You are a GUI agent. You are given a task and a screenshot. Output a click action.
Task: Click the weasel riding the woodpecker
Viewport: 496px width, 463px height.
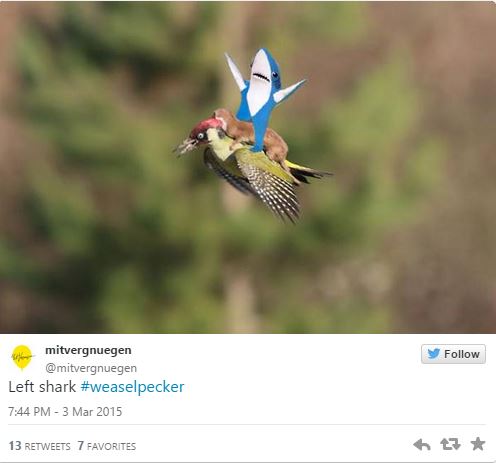[253, 135]
